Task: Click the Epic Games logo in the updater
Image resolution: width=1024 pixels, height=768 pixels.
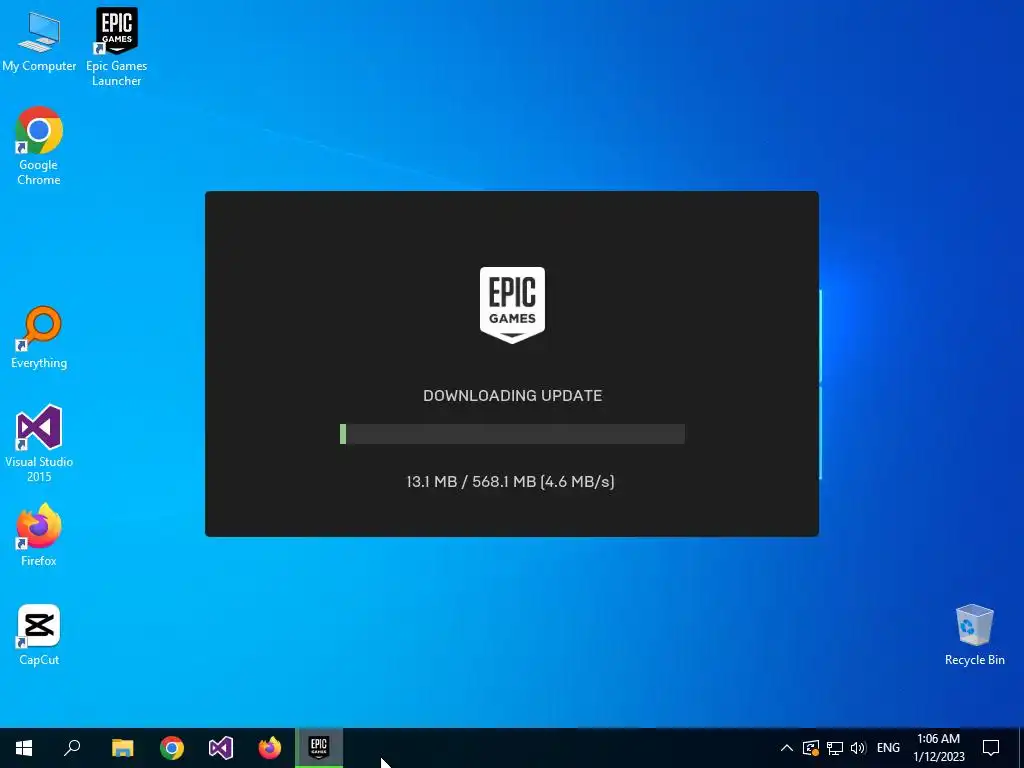Action: coord(512,304)
